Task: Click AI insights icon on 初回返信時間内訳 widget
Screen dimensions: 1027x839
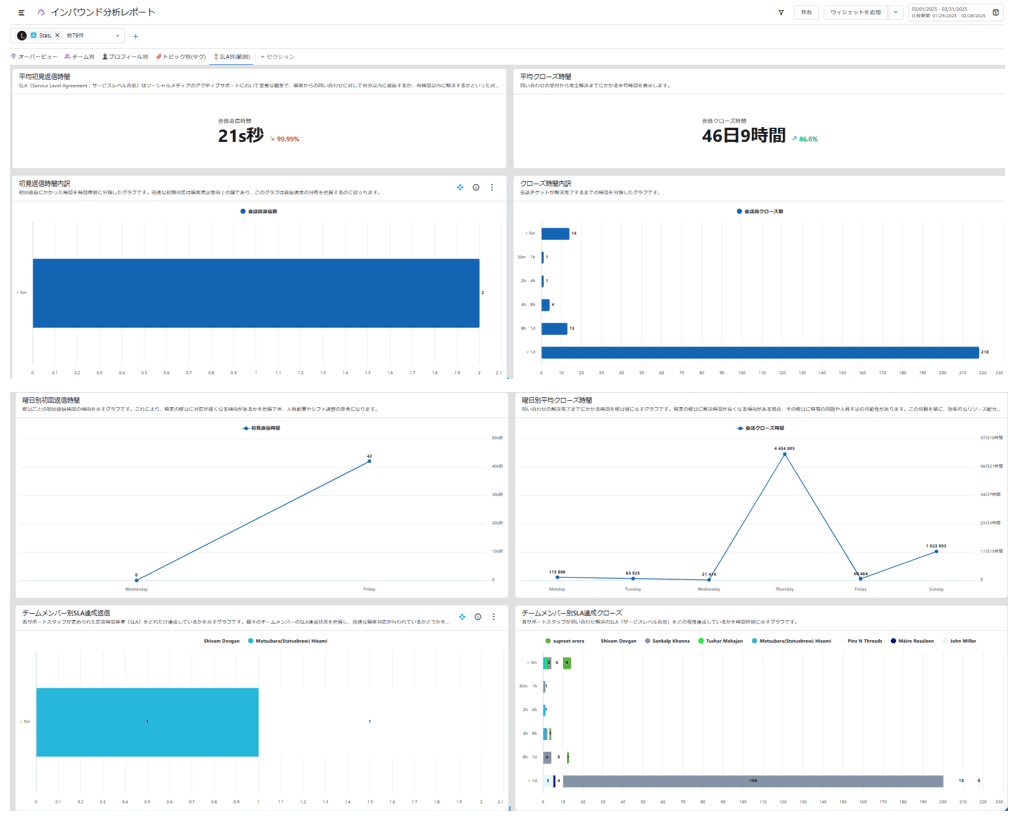Action: [460, 187]
